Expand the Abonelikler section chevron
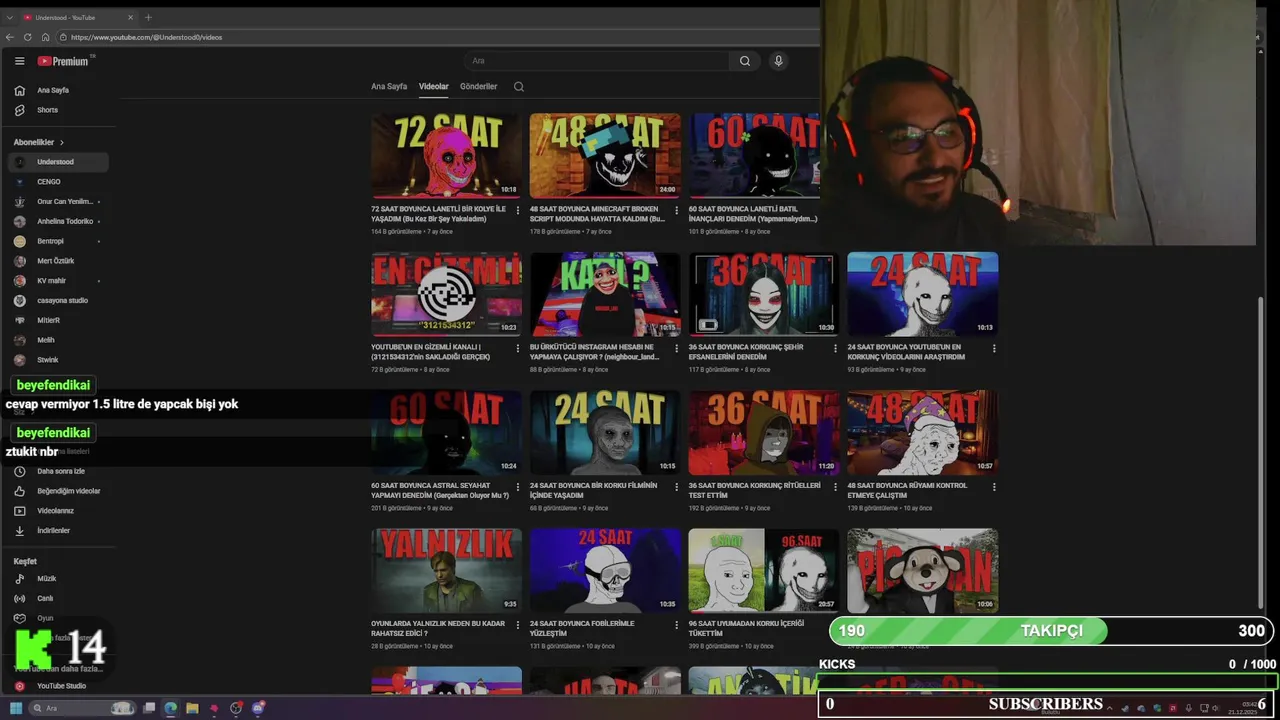 (62, 142)
